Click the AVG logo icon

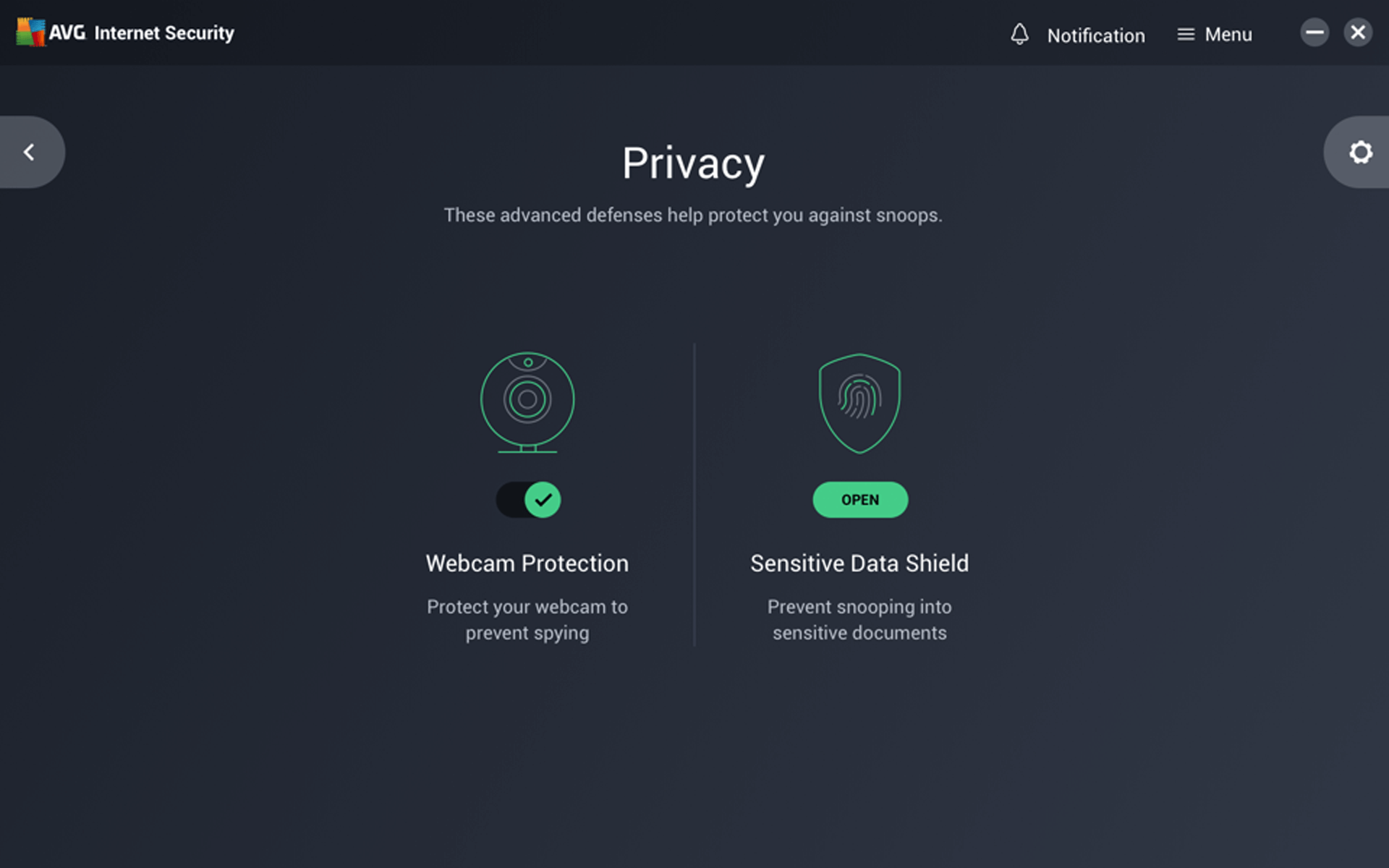pyautogui.click(x=30, y=33)
